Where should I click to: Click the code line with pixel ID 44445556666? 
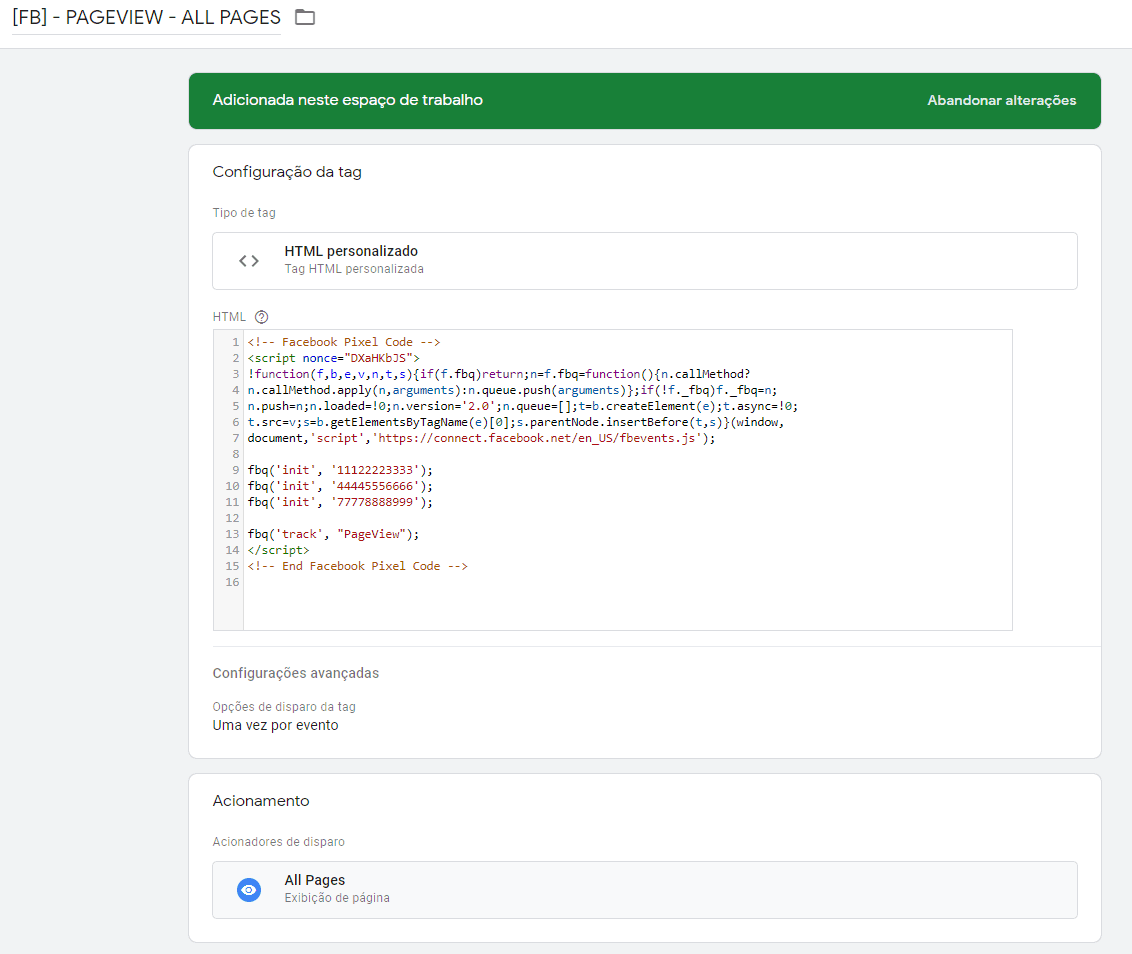click(340, 486)
